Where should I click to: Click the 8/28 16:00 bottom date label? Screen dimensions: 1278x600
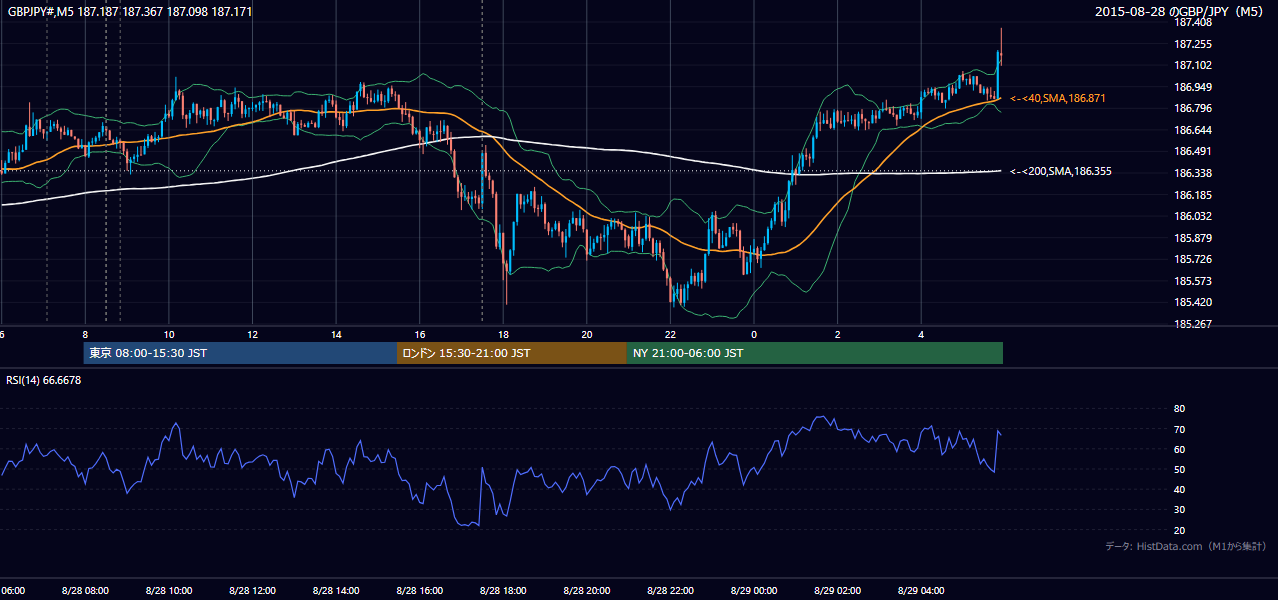coord(420,590)
